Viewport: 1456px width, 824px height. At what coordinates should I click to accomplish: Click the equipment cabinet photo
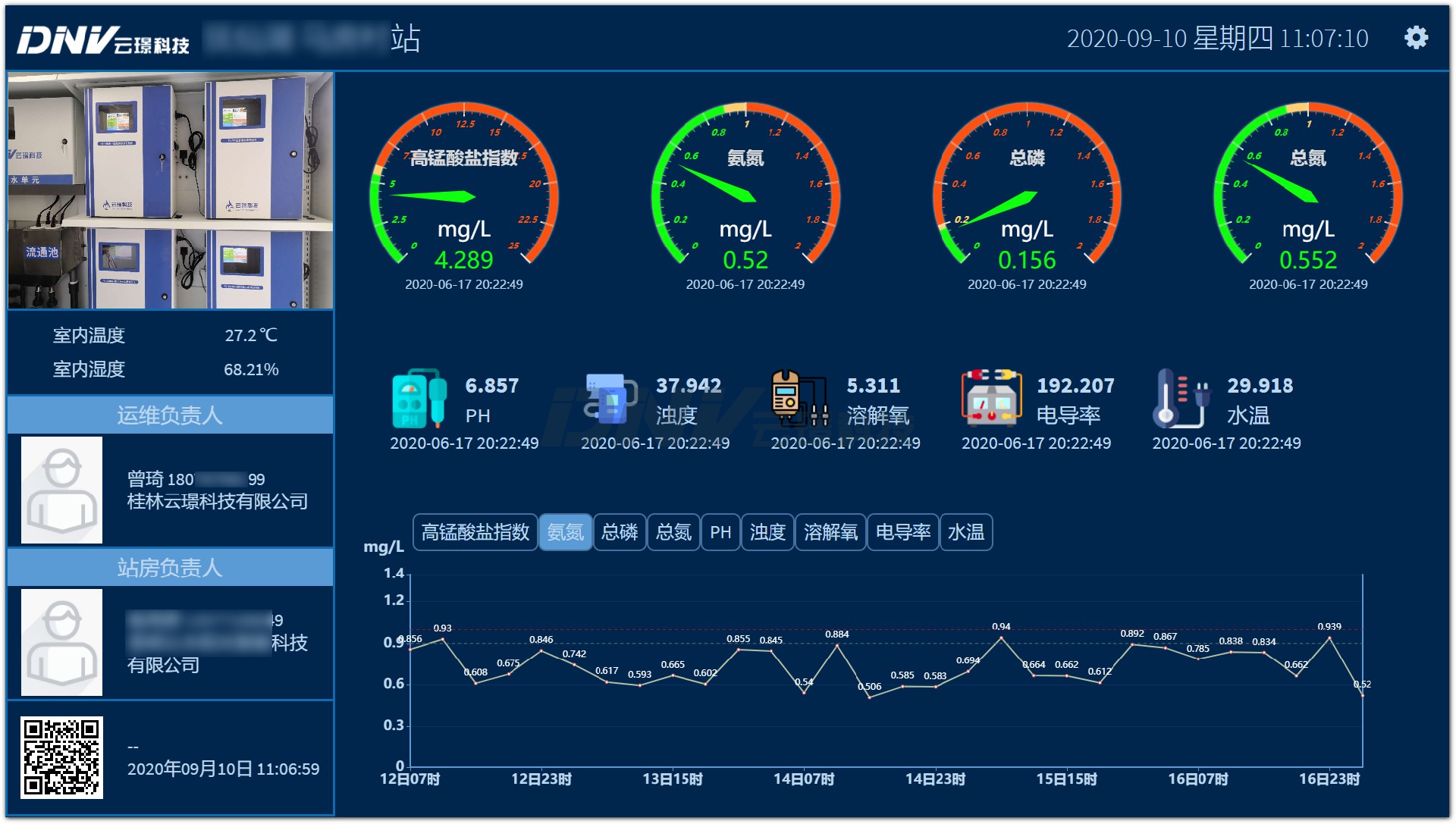click(x=170, y=190)
